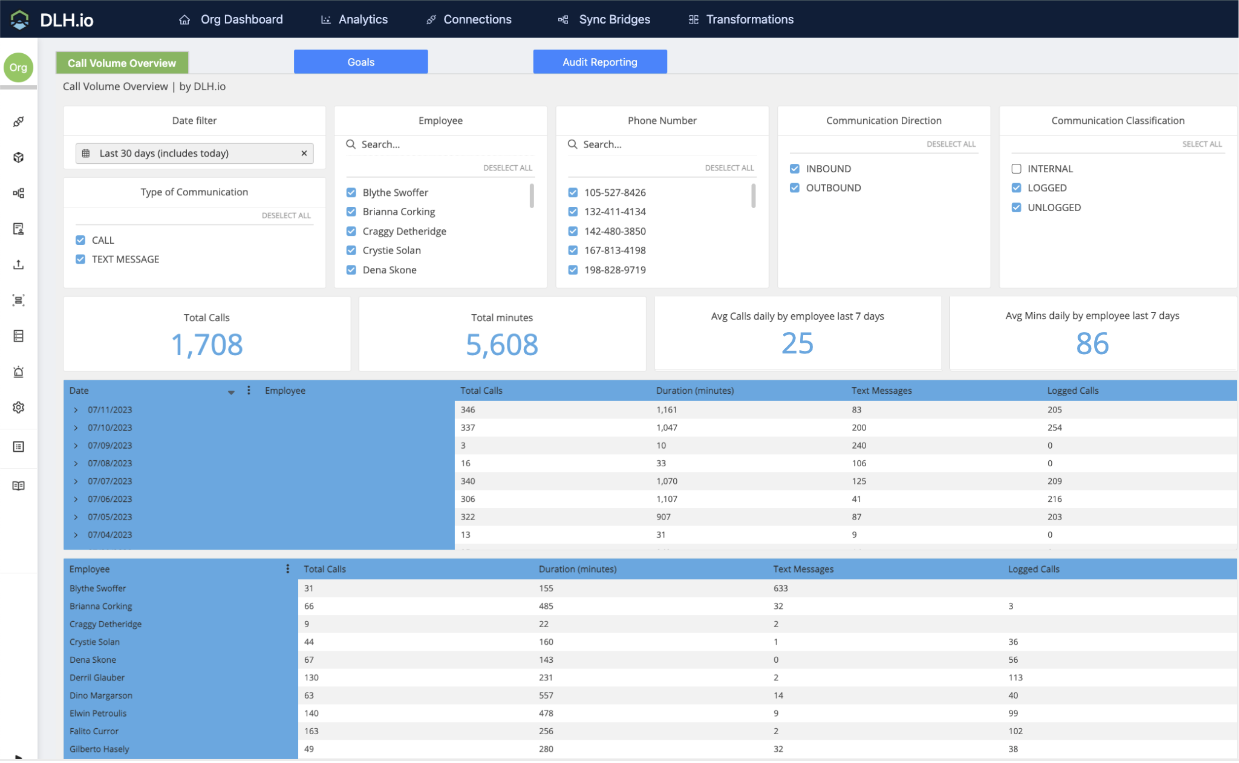Viewport: 1239px width, 763px height.
Task: Click the sync bridges node icon in the sidebar
Action: (18, 193)
